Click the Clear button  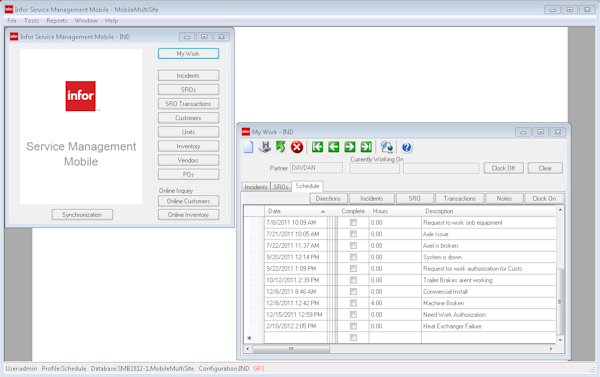545,168
